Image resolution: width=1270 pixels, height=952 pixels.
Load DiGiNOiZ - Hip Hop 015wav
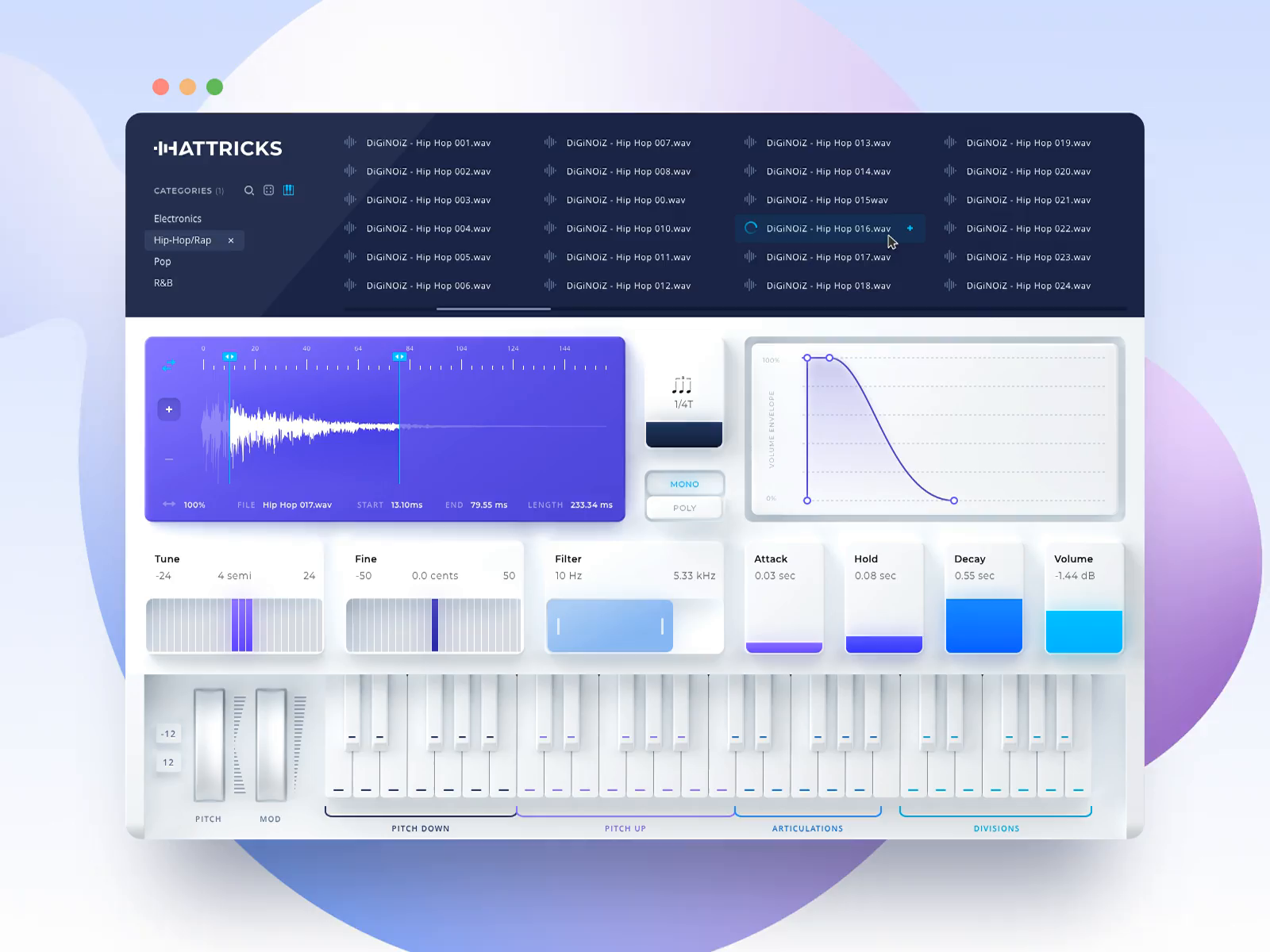pos(827,200)
